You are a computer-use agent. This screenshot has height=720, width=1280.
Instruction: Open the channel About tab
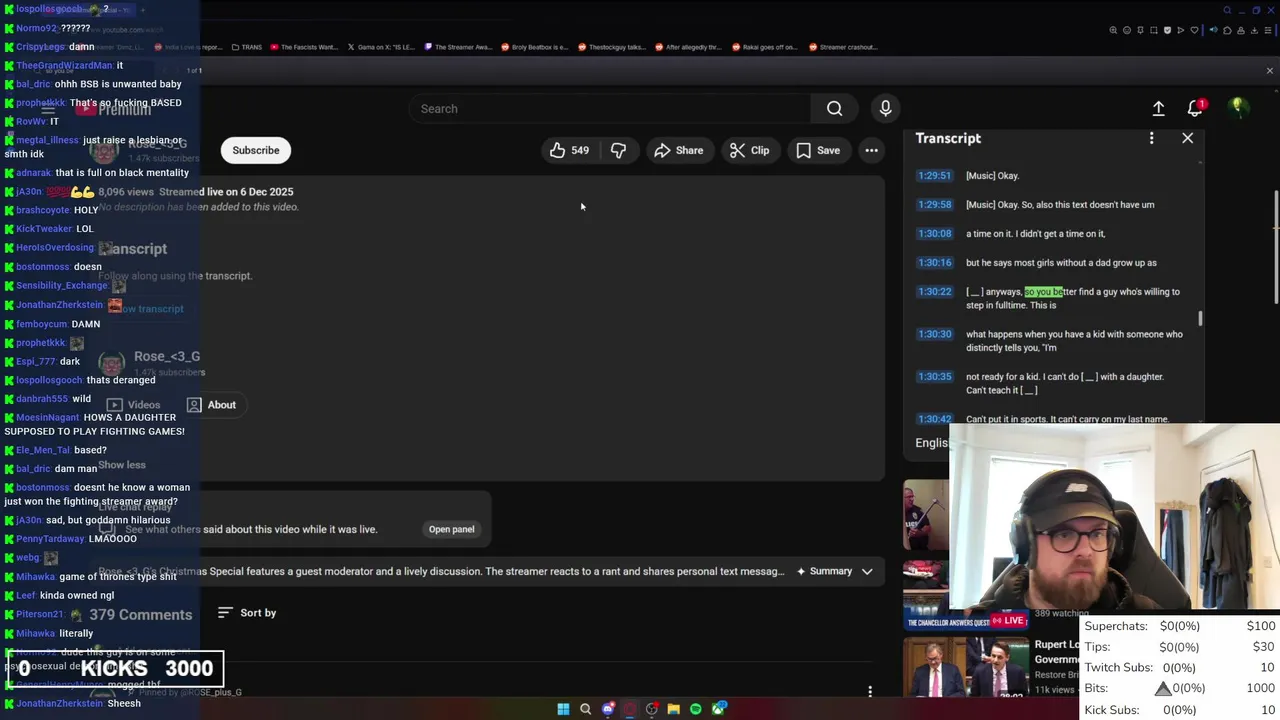[211, 405]
